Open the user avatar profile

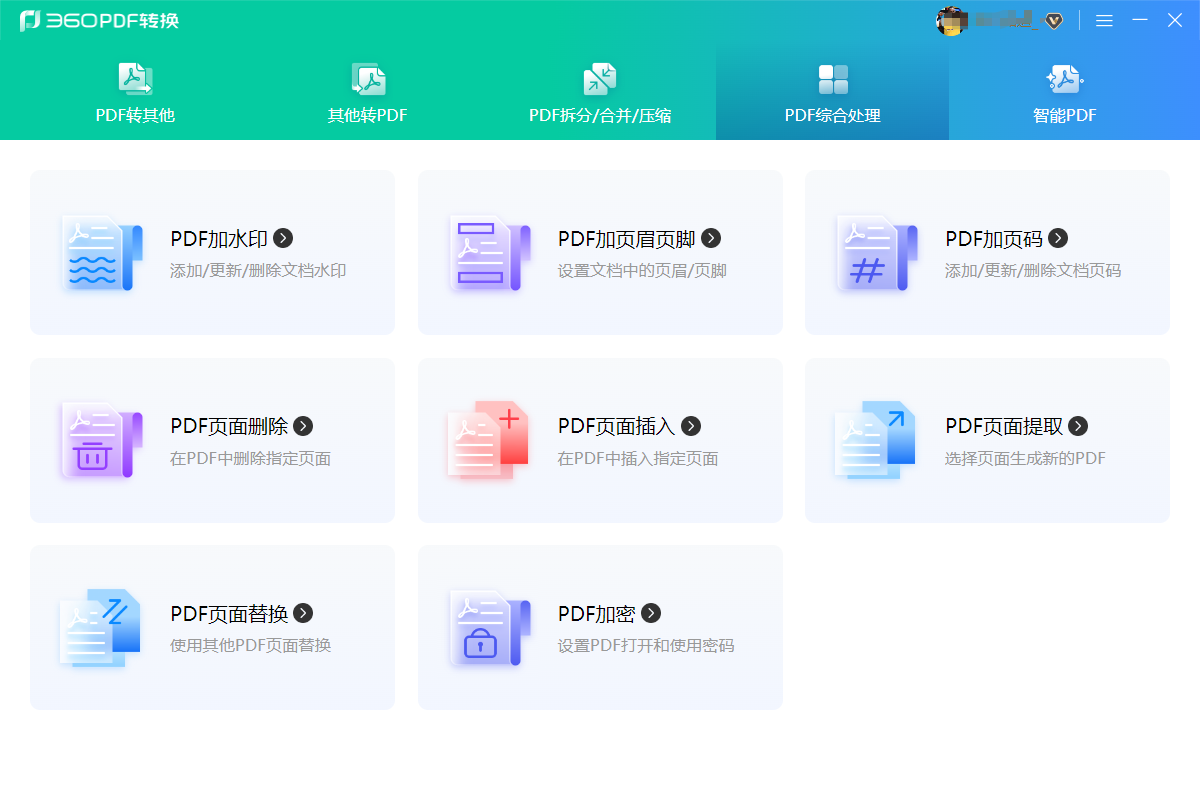(951, 20)
